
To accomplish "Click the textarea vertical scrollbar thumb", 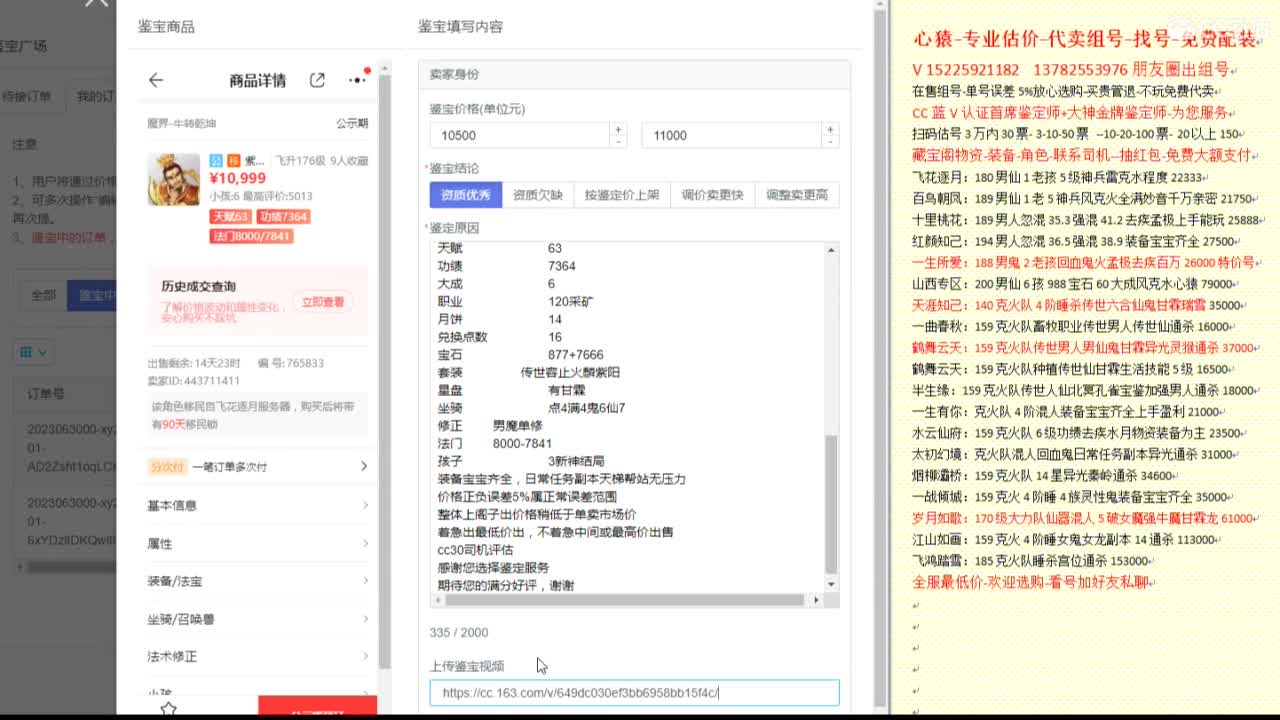I will 831,504.
